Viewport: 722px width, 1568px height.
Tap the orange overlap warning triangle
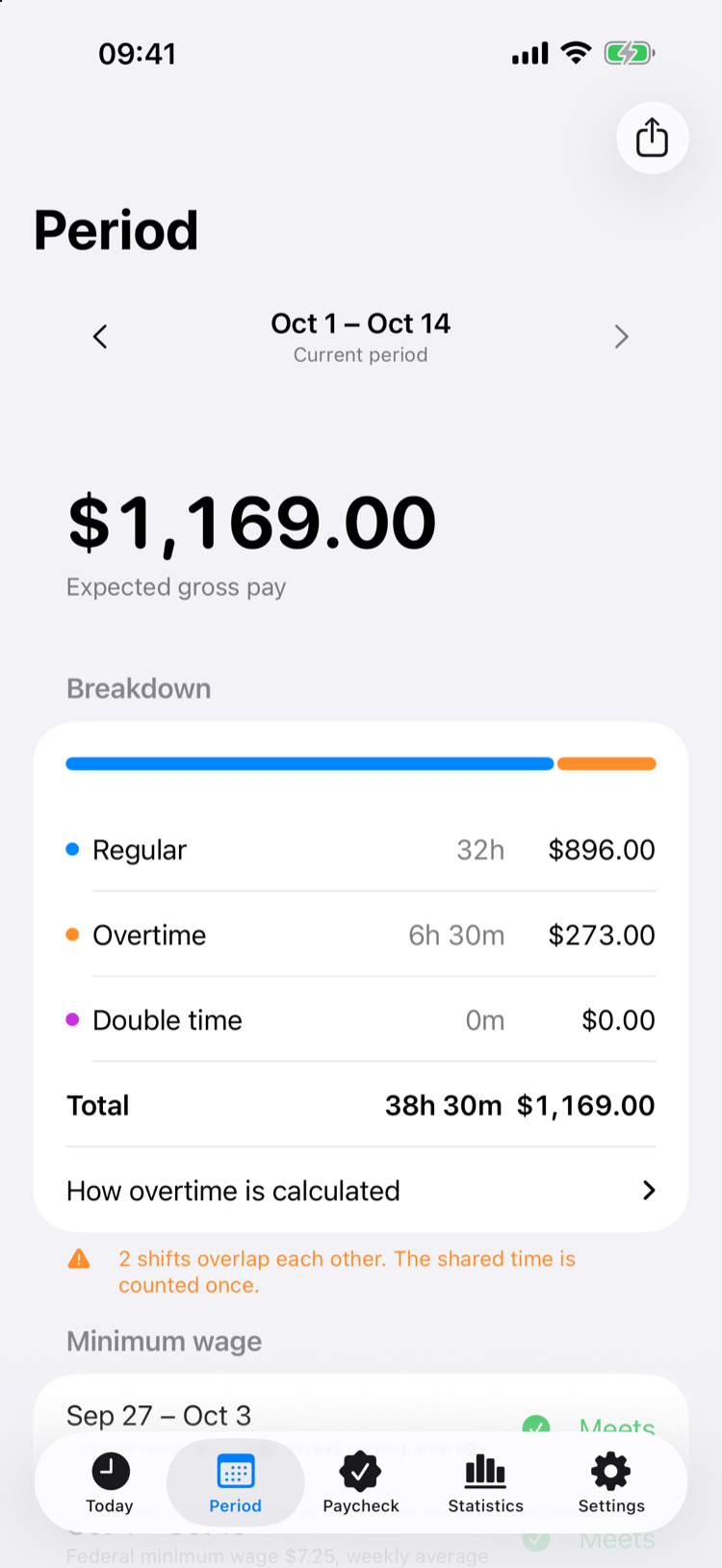coord(79,1259)
